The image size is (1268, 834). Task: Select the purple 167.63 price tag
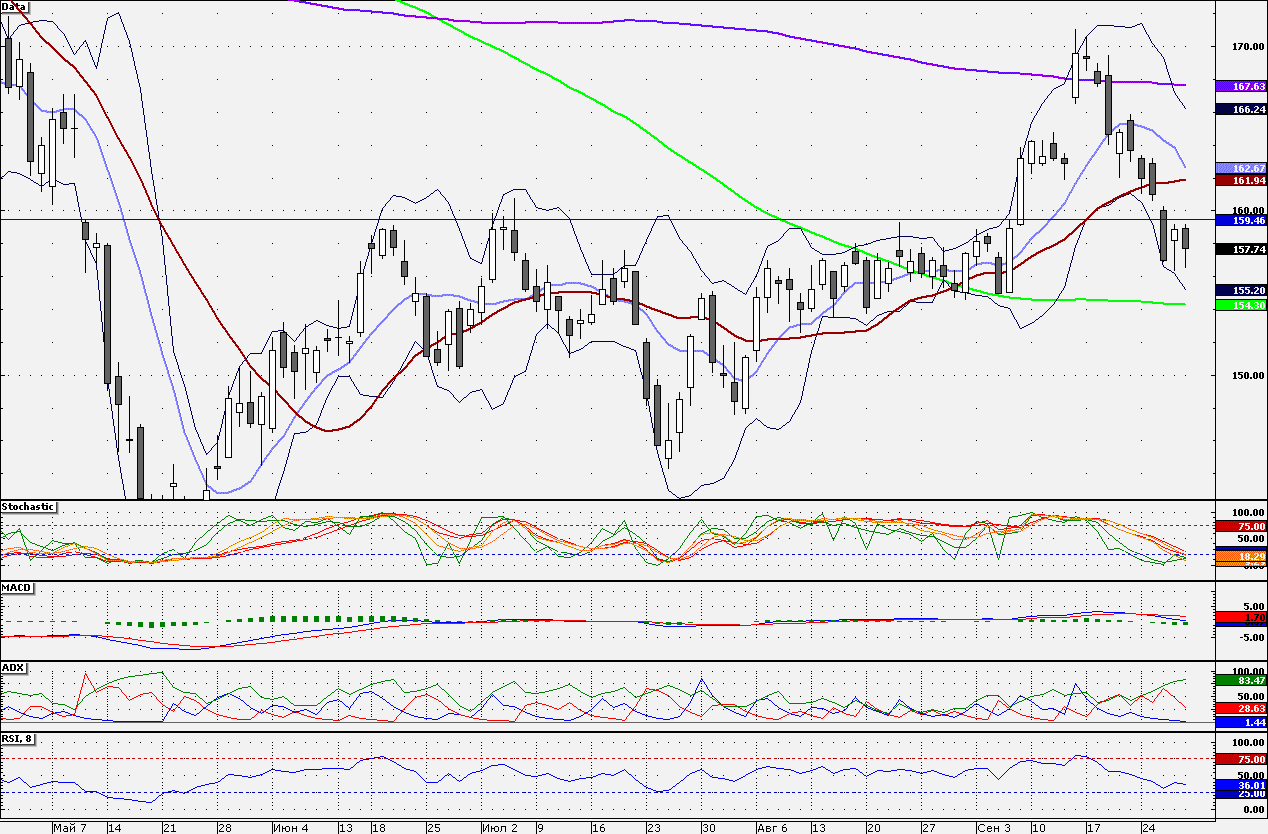click(1241, 87)
